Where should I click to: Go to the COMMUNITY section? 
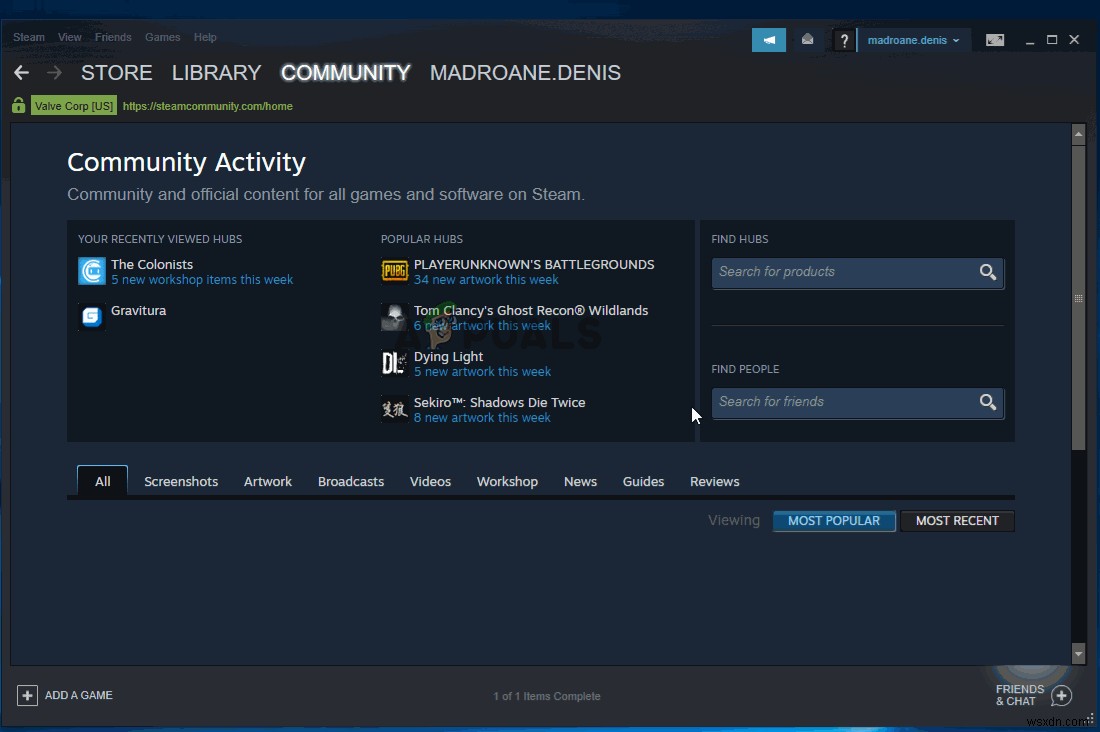click(345, 72)
